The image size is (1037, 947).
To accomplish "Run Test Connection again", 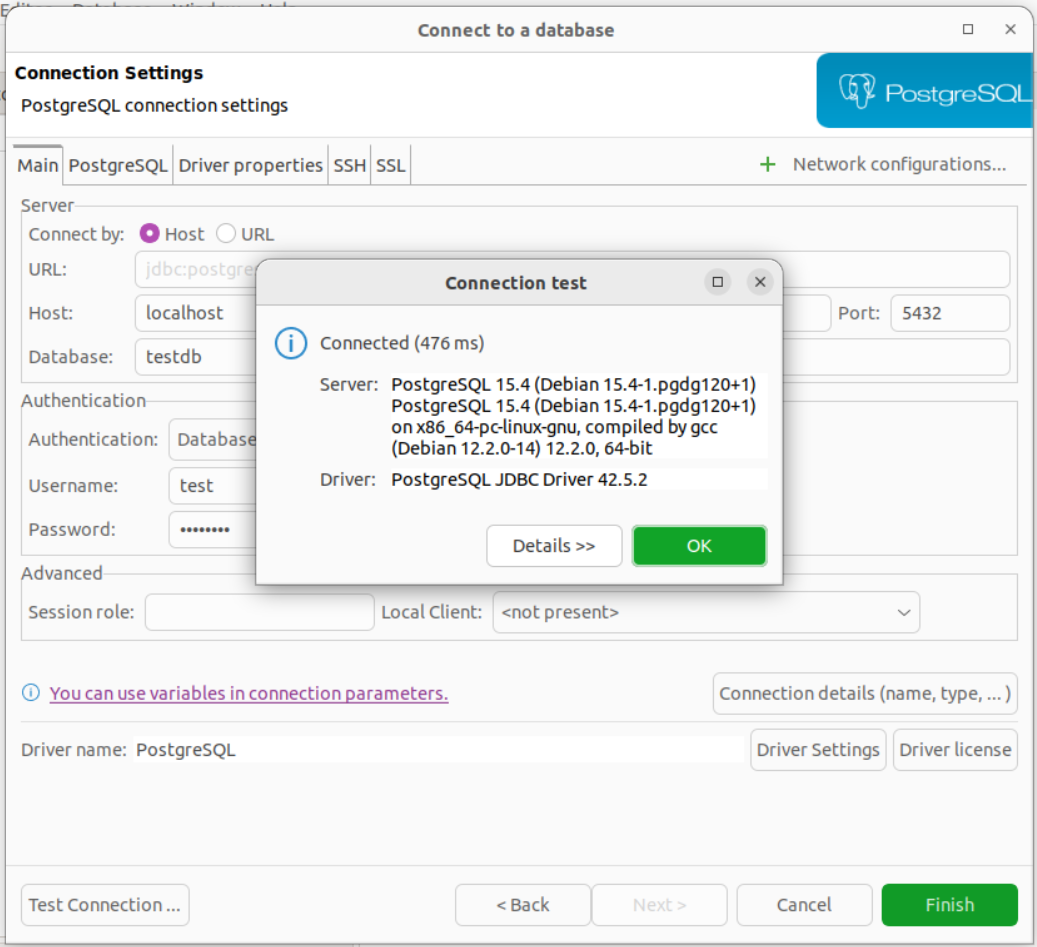I will point(104,904).
